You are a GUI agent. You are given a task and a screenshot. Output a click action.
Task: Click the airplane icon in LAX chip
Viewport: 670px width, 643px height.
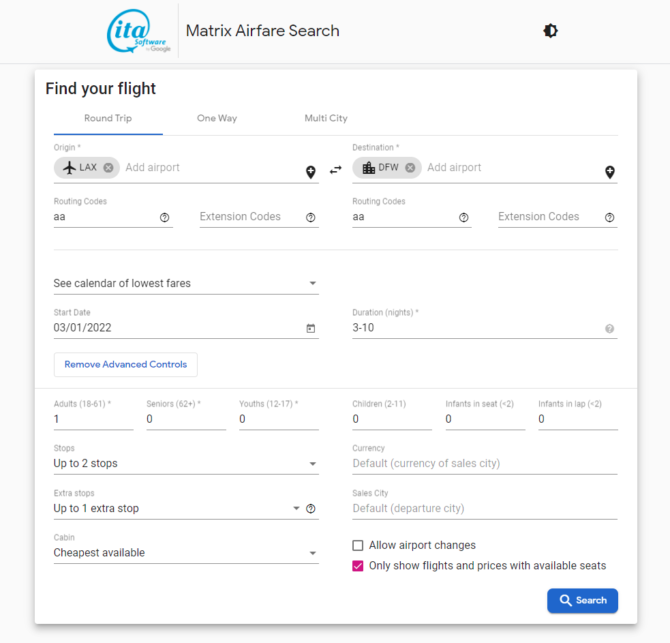click(69, 167)
